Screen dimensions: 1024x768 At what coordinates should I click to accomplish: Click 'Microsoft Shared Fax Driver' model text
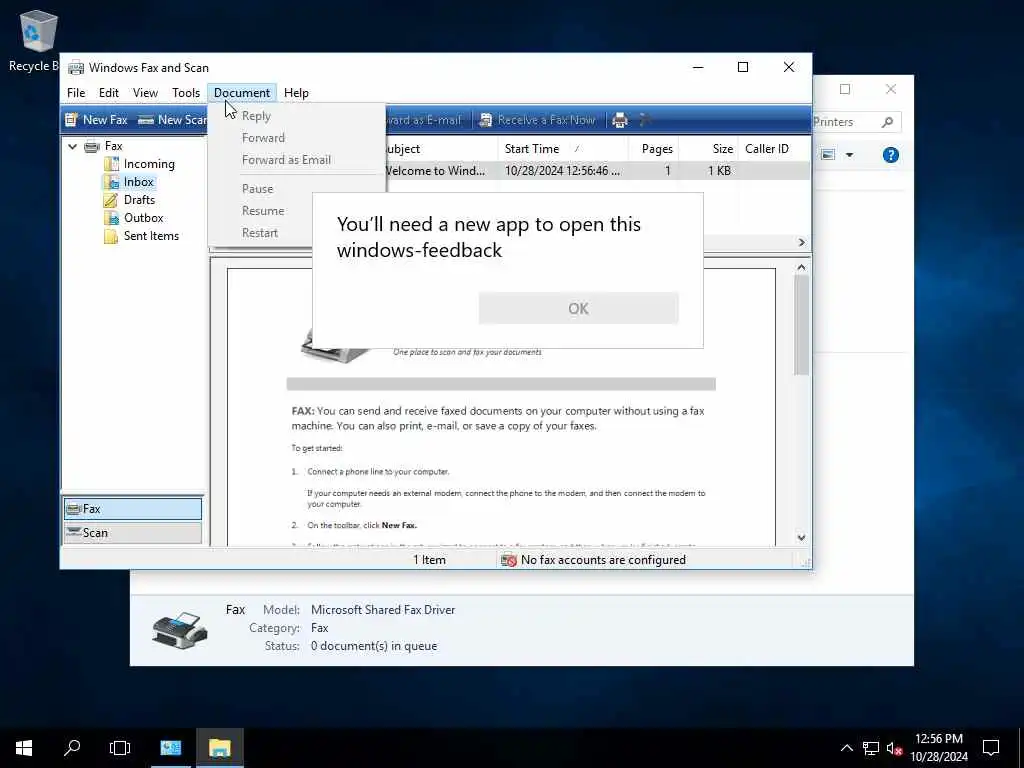click(383, 610)
